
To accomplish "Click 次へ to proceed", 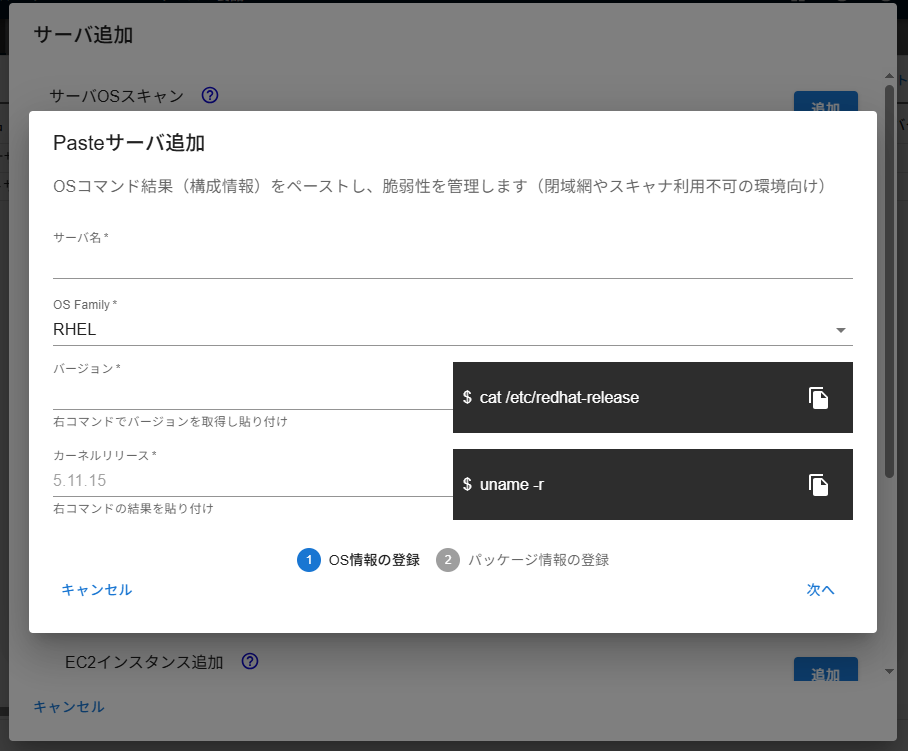I will (820, 589).
